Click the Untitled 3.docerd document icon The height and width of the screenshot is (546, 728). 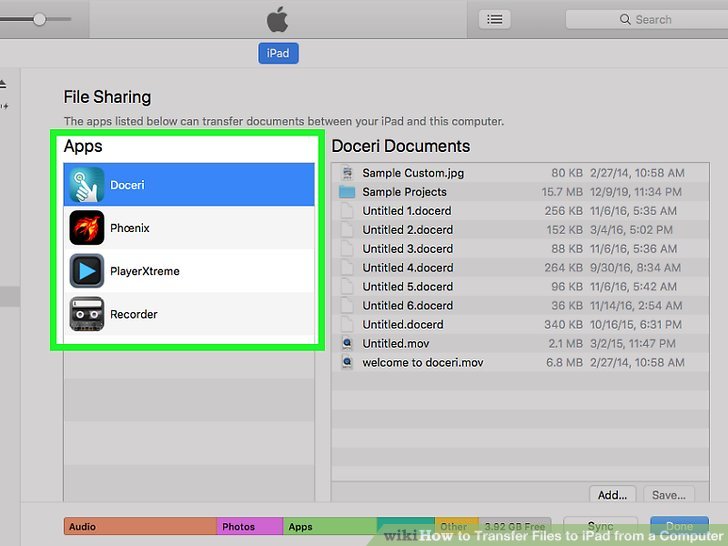(347, 249)
